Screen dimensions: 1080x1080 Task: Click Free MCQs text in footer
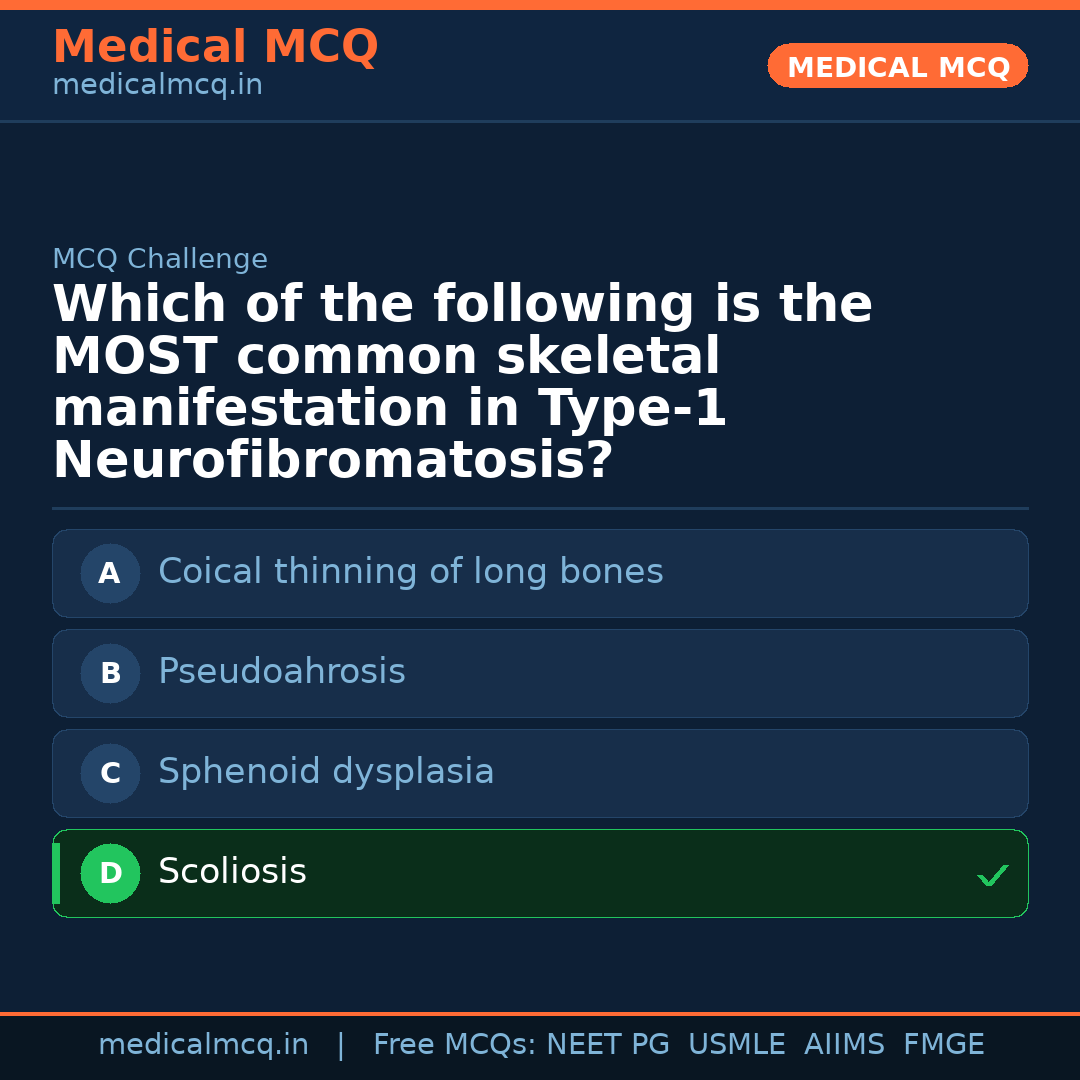[454, 1045]
